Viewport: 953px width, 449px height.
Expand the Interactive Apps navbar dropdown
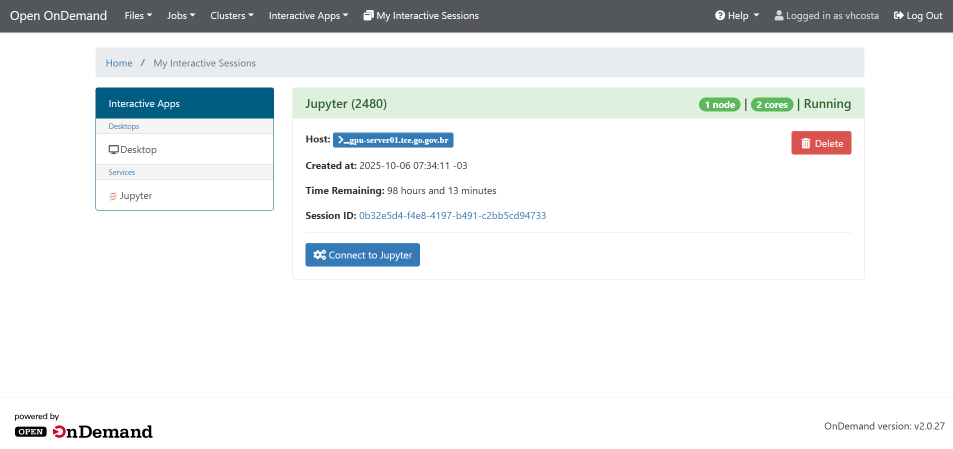coord(308,16)
